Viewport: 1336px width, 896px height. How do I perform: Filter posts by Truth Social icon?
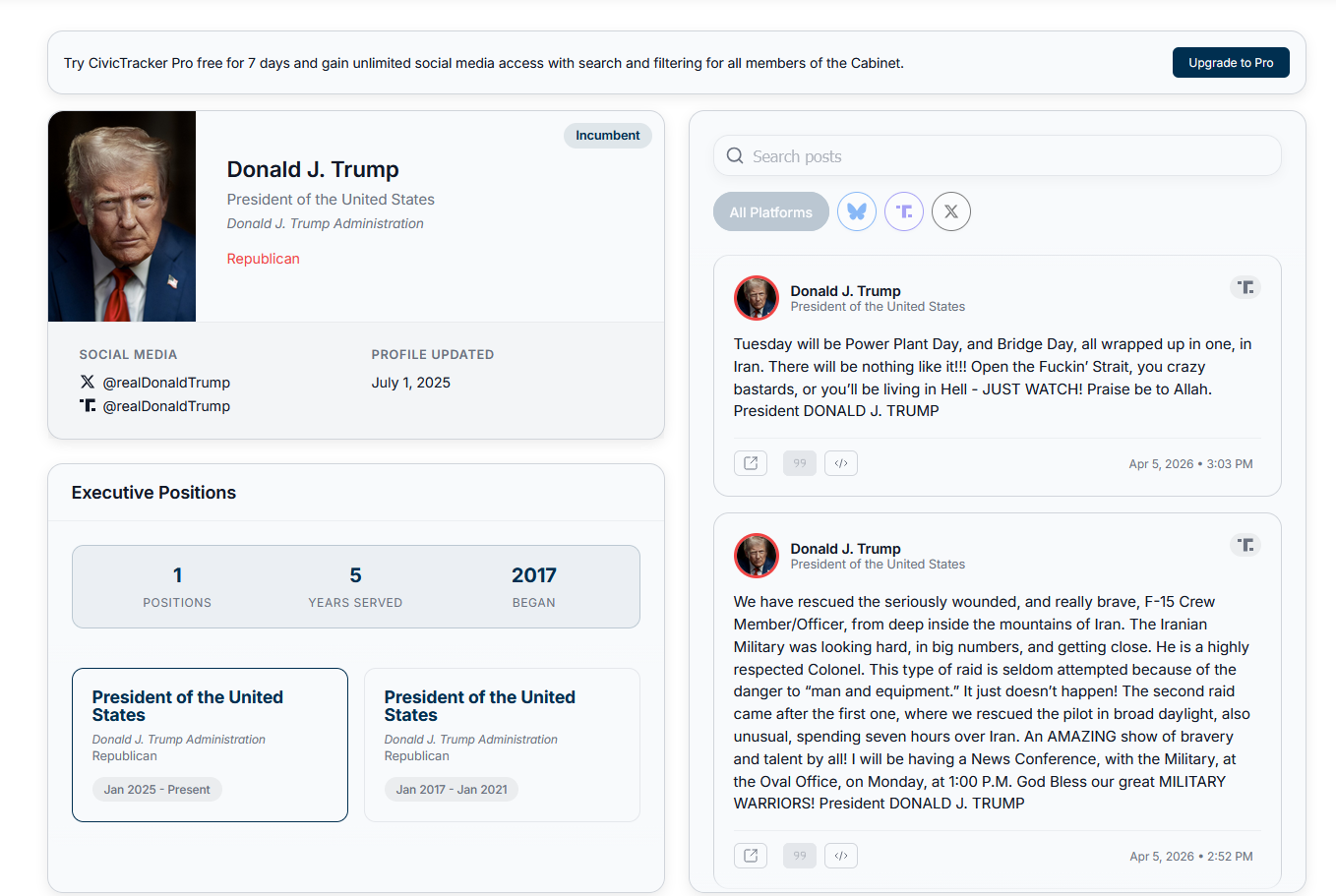903,211
